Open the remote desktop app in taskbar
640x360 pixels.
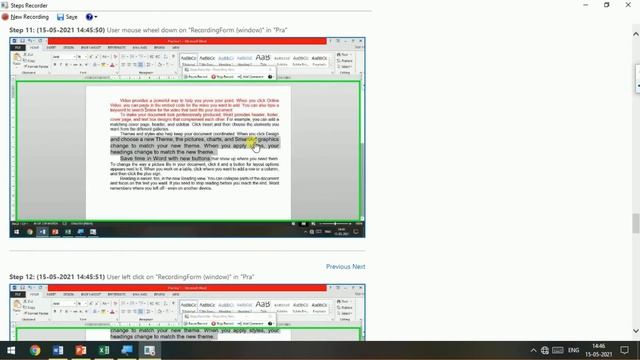tap(127, 350)
